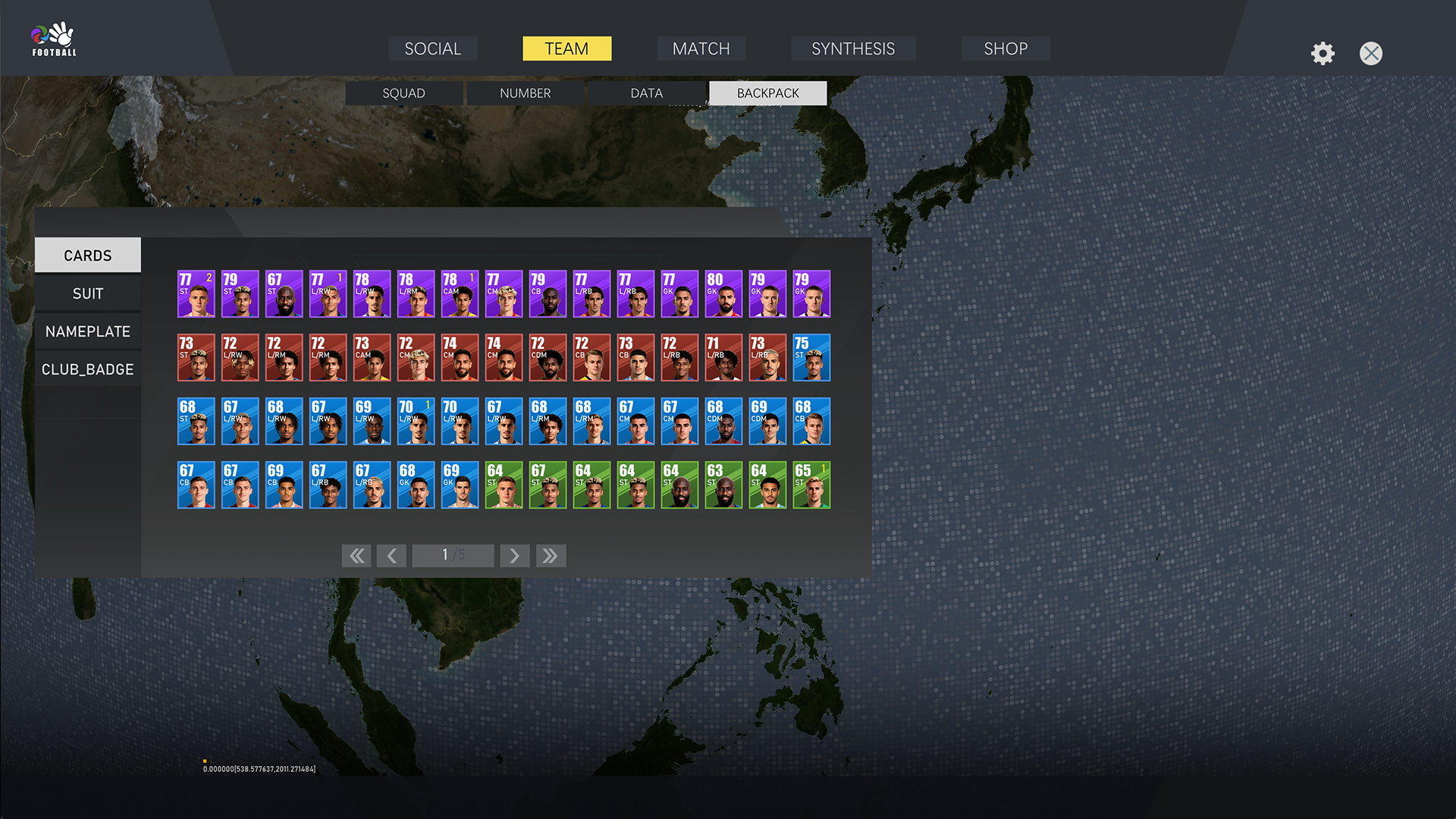Select the green 65 ST card

coord(812,485)
